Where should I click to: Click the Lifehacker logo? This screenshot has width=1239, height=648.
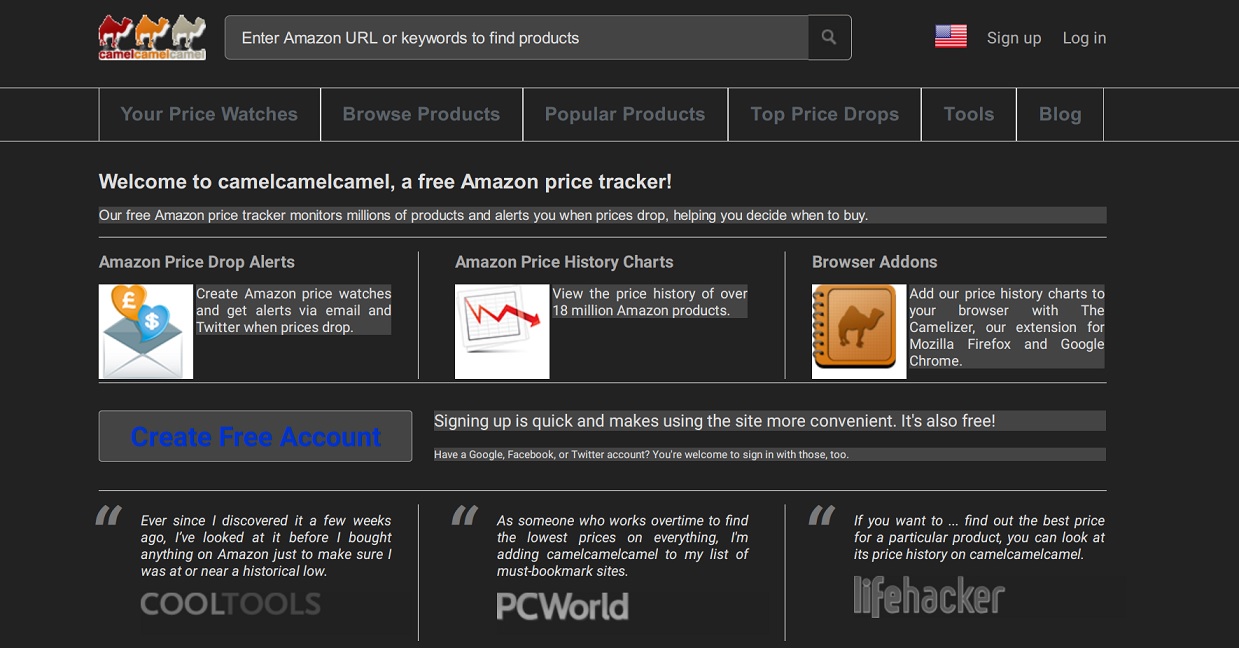pyautogui.click(x=929, y=596)
